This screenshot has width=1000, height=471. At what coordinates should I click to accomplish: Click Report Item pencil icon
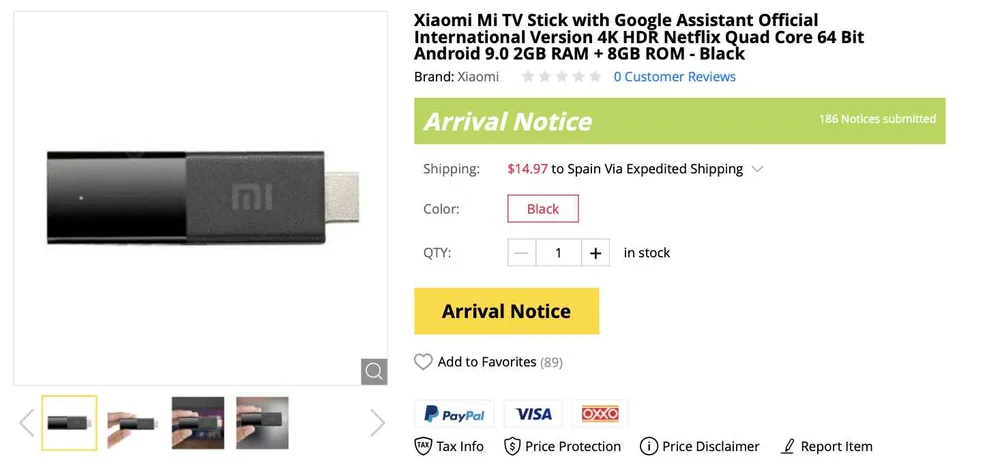click(x=788, y=446)
